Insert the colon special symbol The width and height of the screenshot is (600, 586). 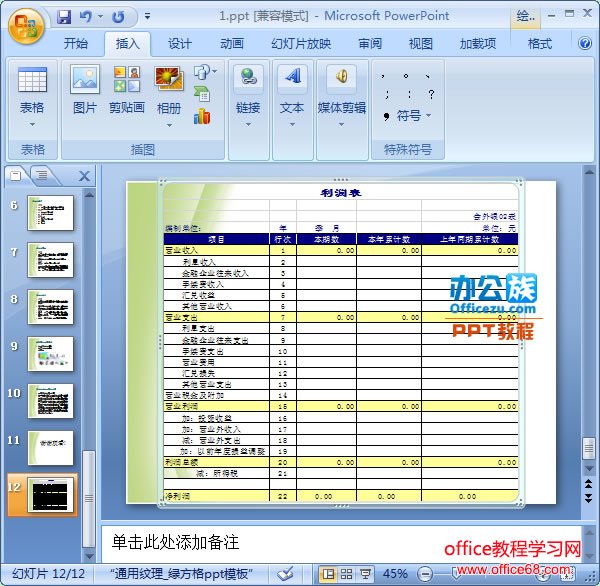pyautogui.click(x=409, y=94)
